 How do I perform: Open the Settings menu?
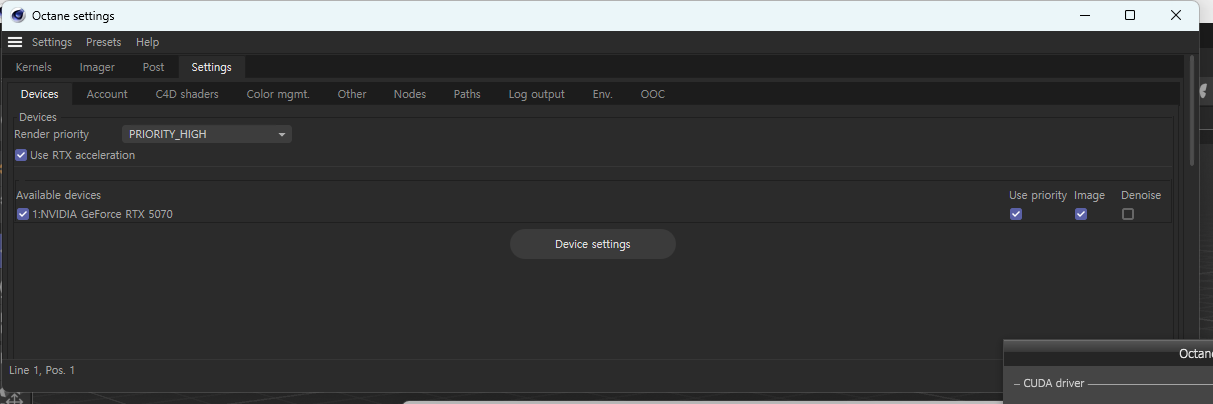52,42
